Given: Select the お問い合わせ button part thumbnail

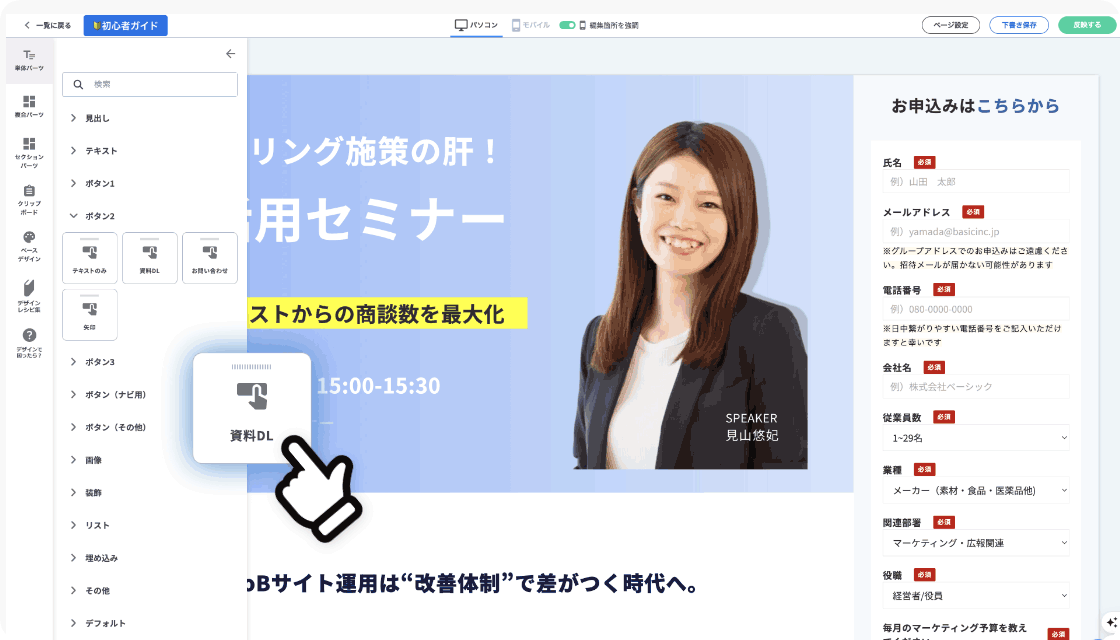Looking at the screenshot, I should point(209,258).
